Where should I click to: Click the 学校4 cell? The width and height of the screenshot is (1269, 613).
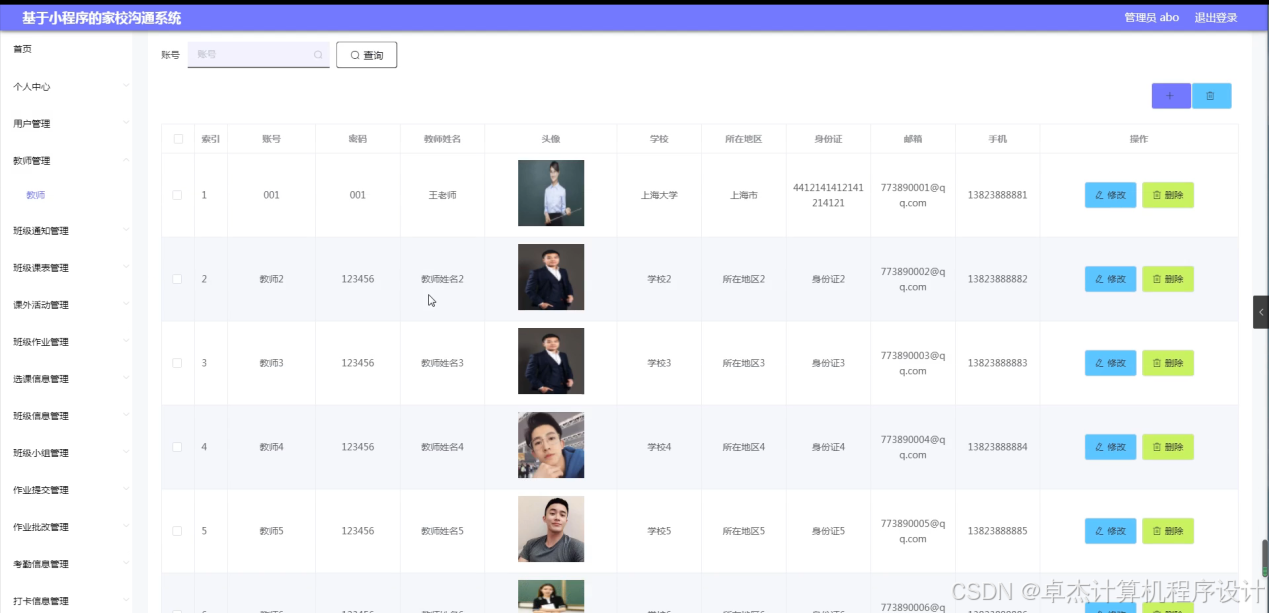point(659,447)
